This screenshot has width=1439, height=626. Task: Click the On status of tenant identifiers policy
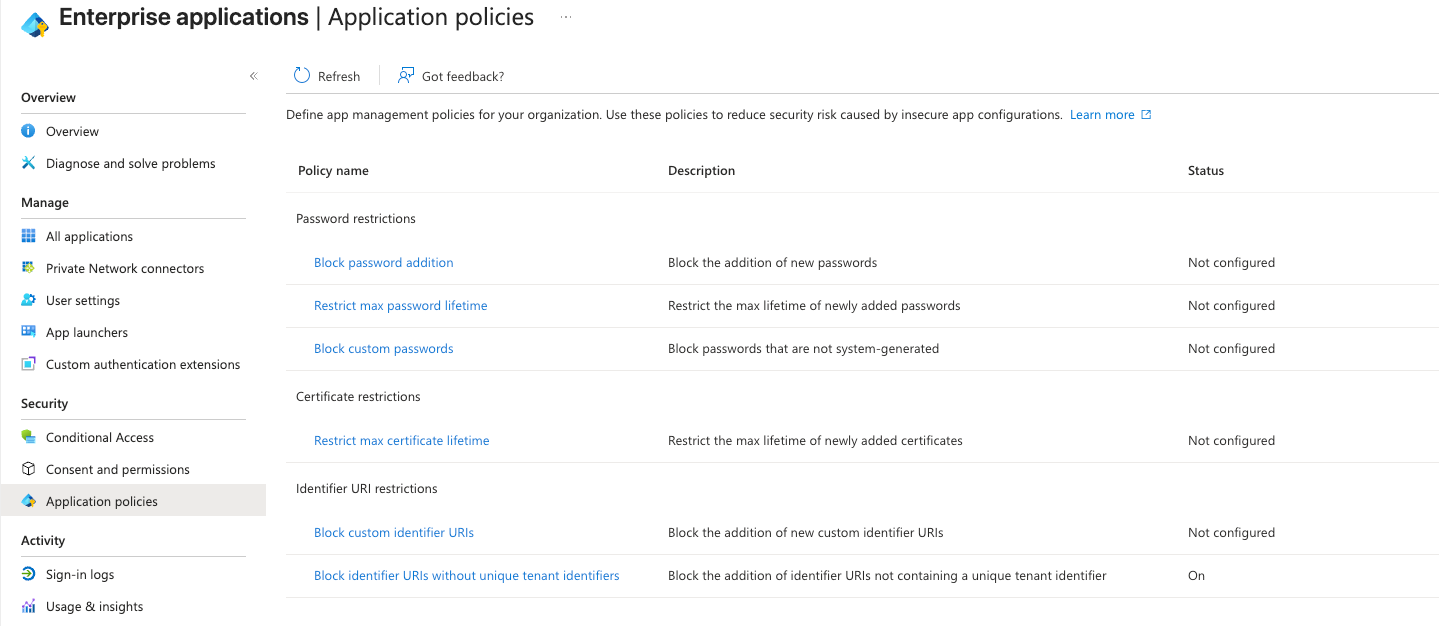pos(1196,576)
